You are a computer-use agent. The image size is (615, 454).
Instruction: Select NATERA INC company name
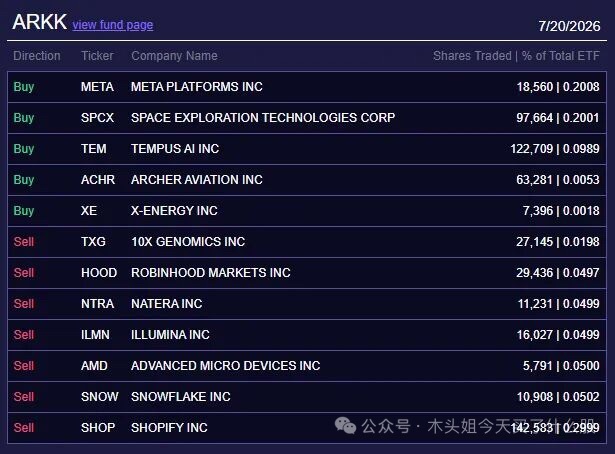tap(167, 303)
